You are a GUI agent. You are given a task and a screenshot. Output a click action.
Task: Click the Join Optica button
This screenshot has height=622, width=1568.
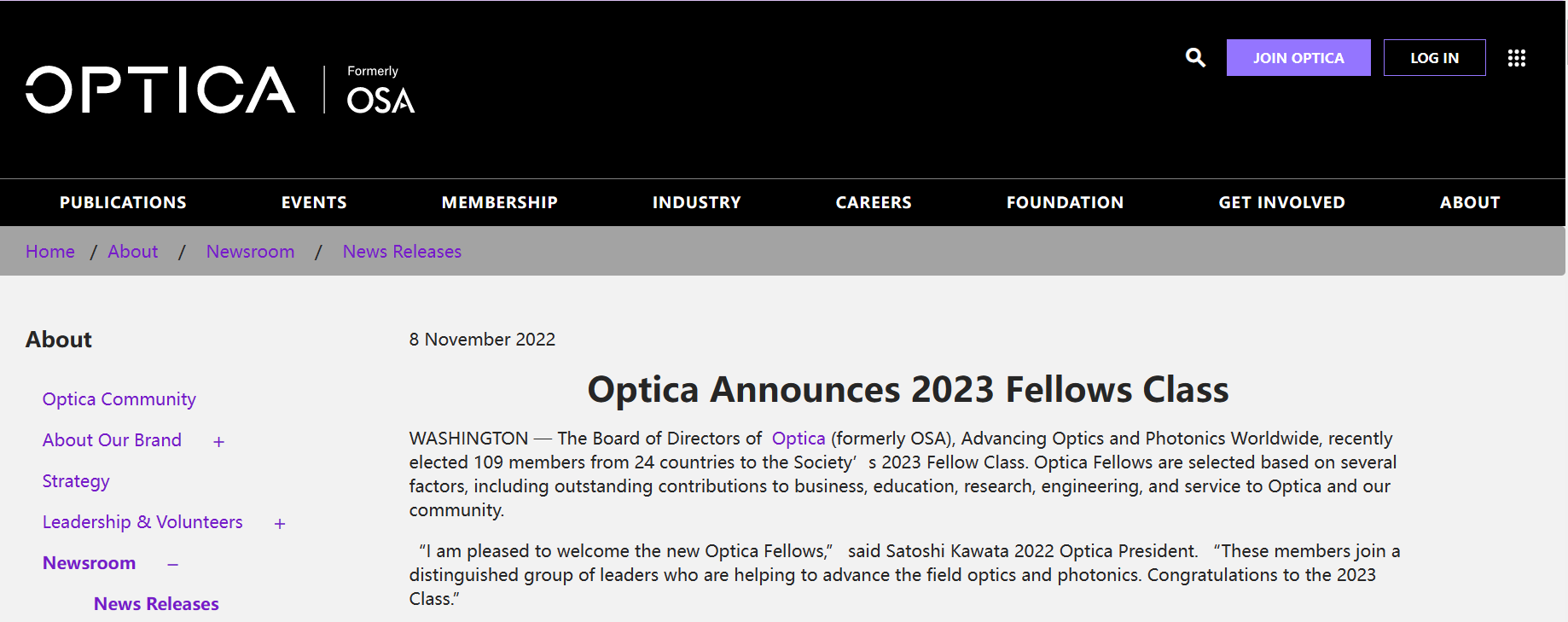point(1298,58)
